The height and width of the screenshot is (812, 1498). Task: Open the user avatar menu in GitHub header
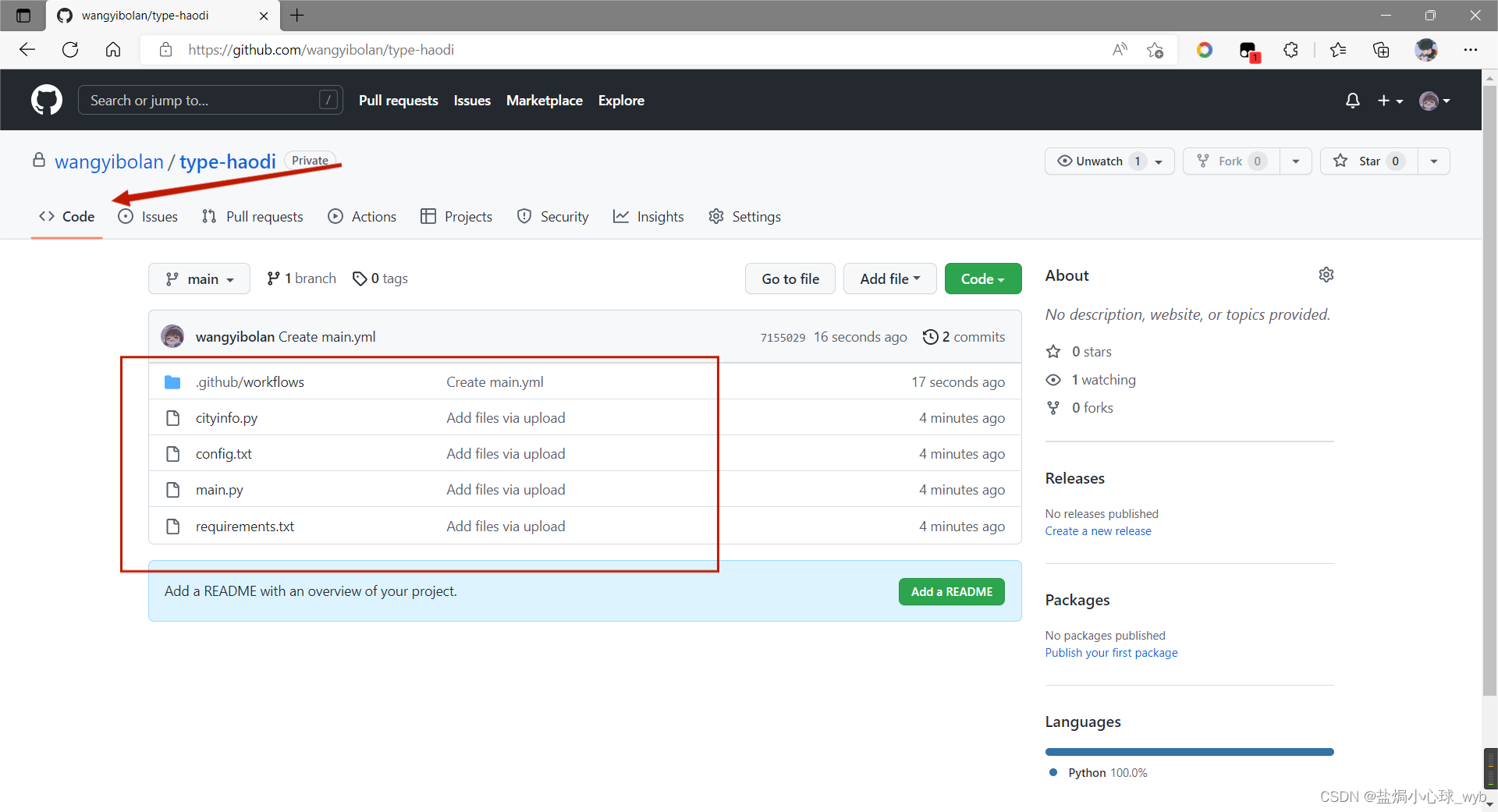(x=1435, y=101)
